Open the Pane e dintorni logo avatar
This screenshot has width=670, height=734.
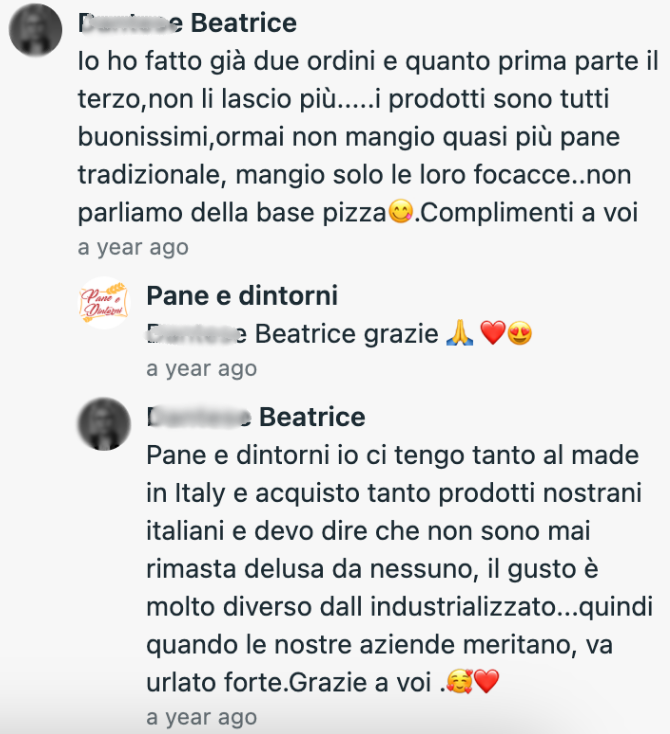click(104, 302)
